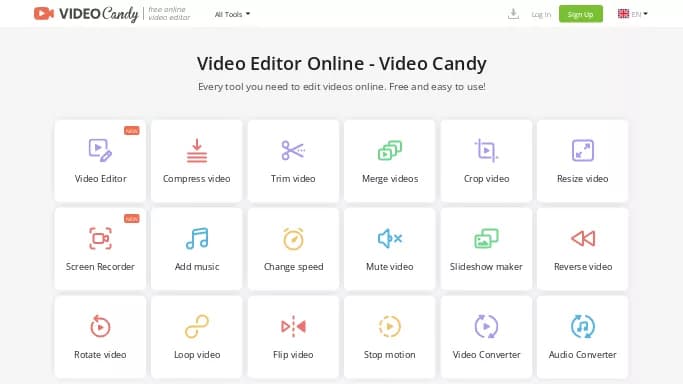The height and width of the screenshot is (384, 683).
Task: Click the "Resize video" label text
Action: click(x=582, y=179)
